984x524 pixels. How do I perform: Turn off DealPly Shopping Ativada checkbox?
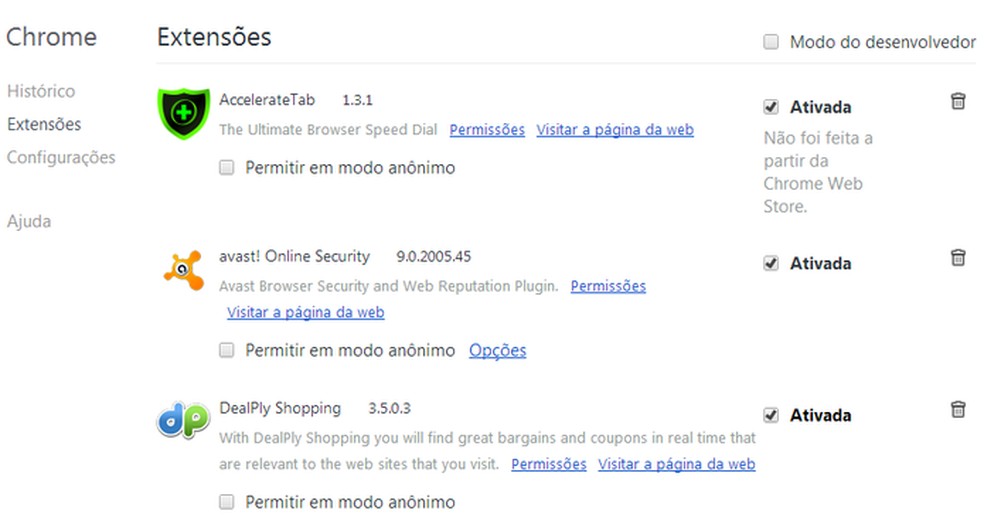coord(771,414)
